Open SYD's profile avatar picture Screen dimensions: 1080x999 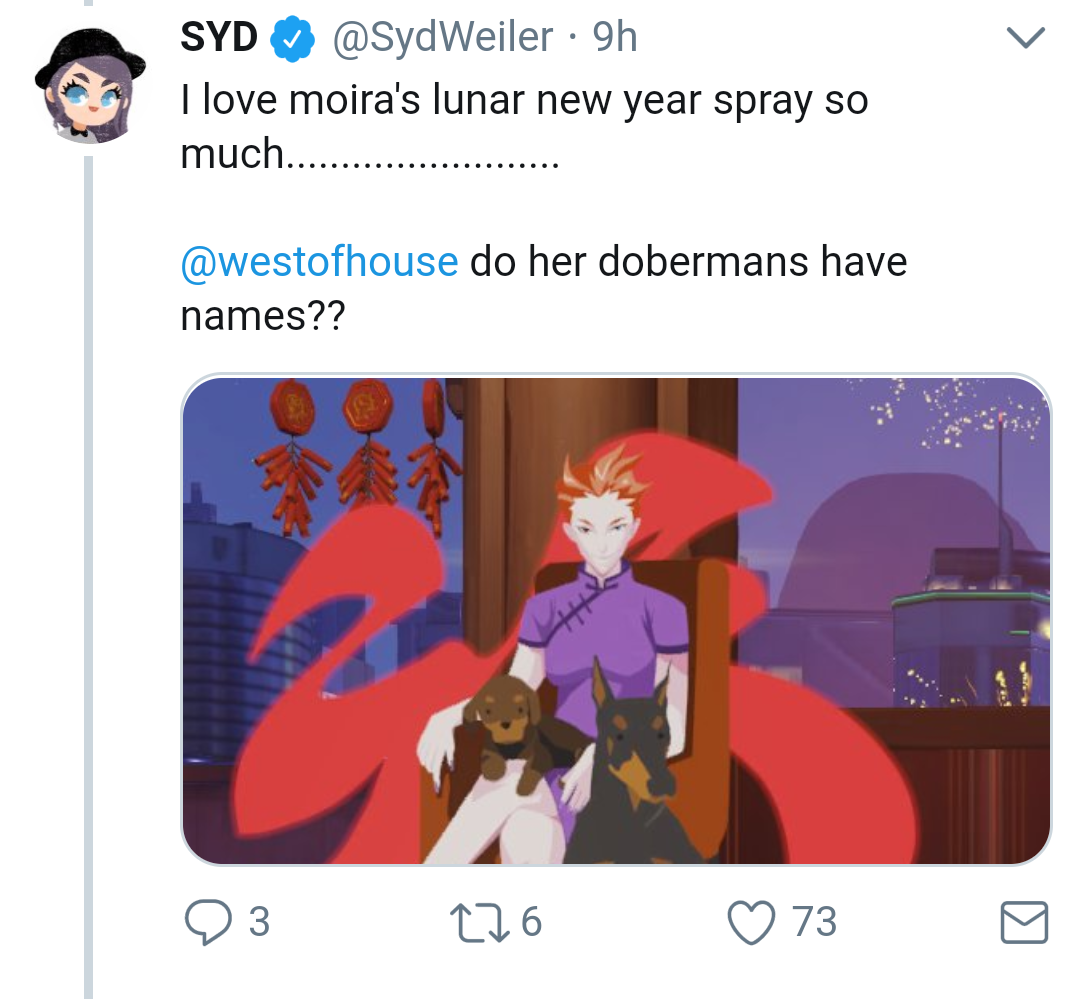90,85
